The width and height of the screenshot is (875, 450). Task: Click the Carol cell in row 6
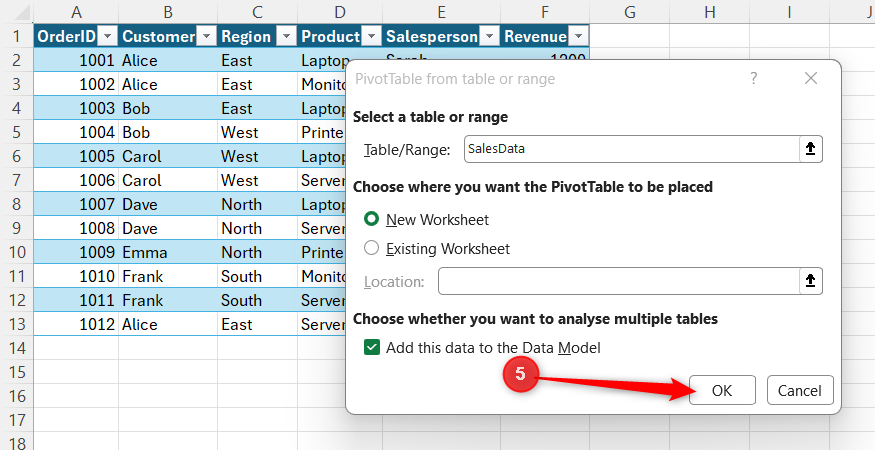pos(168,156)
